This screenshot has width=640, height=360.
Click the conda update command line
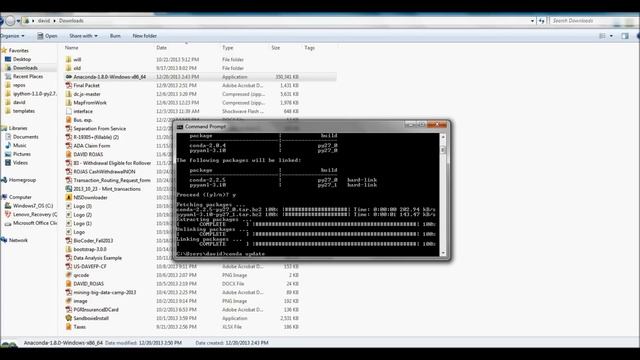point(220,254)
